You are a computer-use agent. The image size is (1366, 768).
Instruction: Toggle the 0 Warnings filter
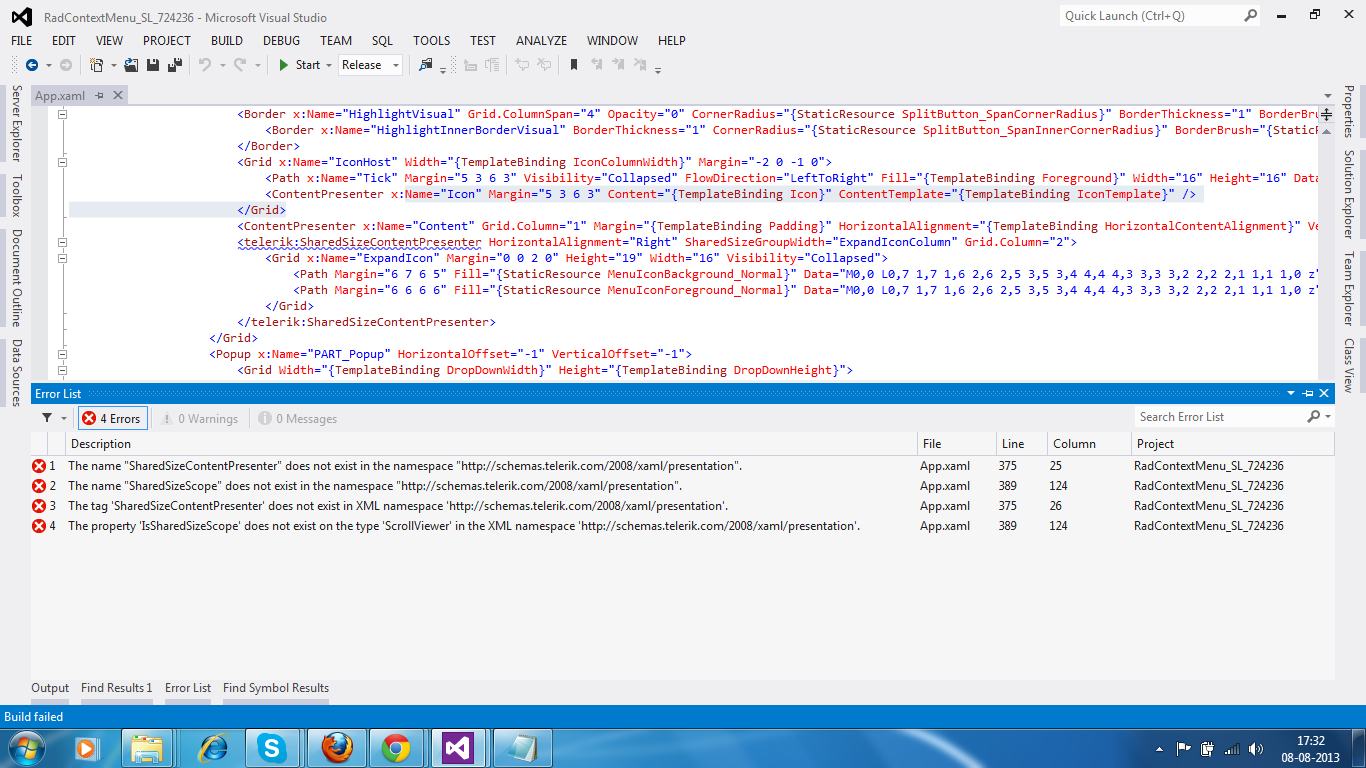coord(199,418)
